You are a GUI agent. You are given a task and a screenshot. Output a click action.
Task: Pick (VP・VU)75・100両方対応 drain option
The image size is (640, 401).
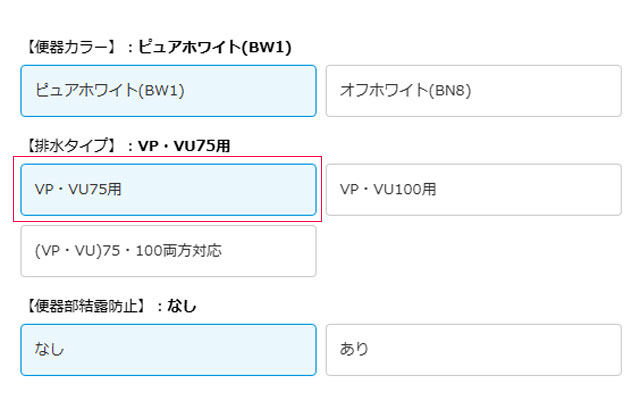click(x=168, y=251)
